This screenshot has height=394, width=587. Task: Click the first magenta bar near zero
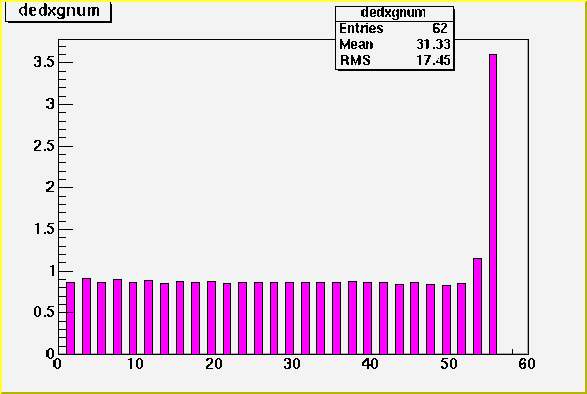click(70, 318)
